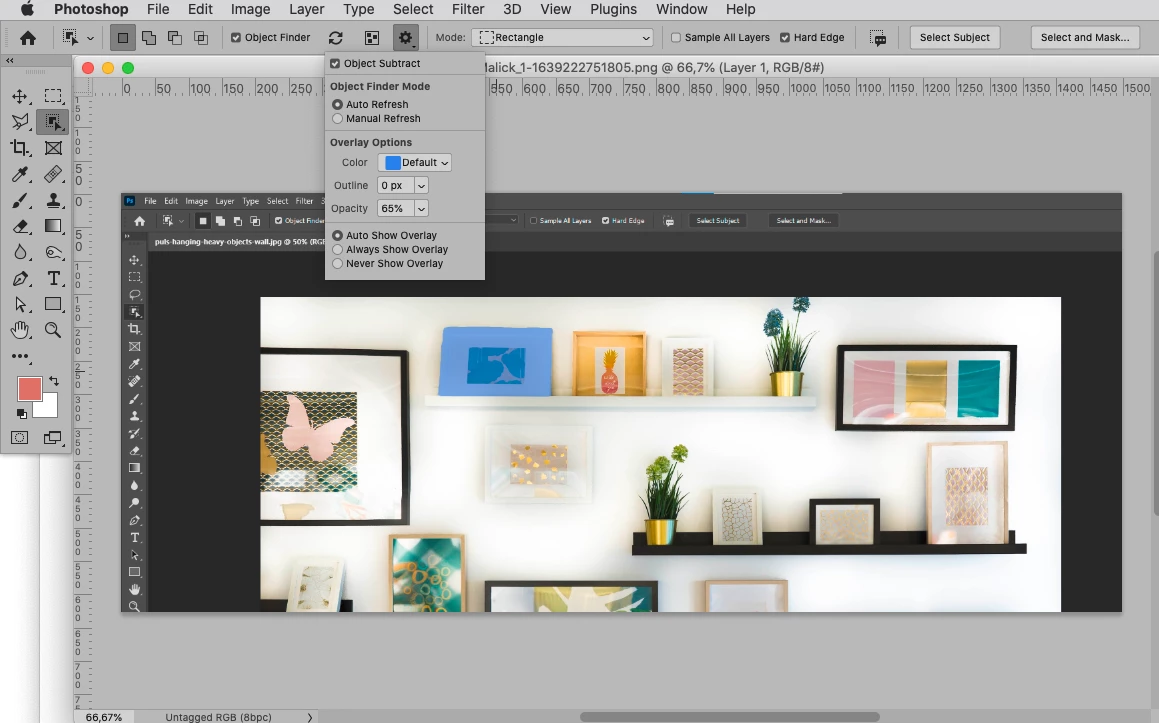
Task: Click Intersect with Selection icon
Action: [x=200, y=38]
